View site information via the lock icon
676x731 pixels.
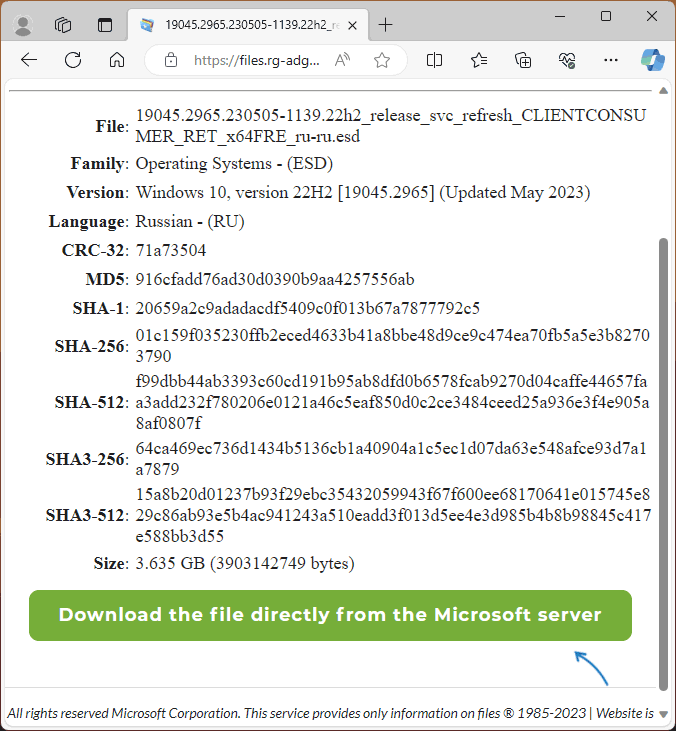[x=171, y=60]
